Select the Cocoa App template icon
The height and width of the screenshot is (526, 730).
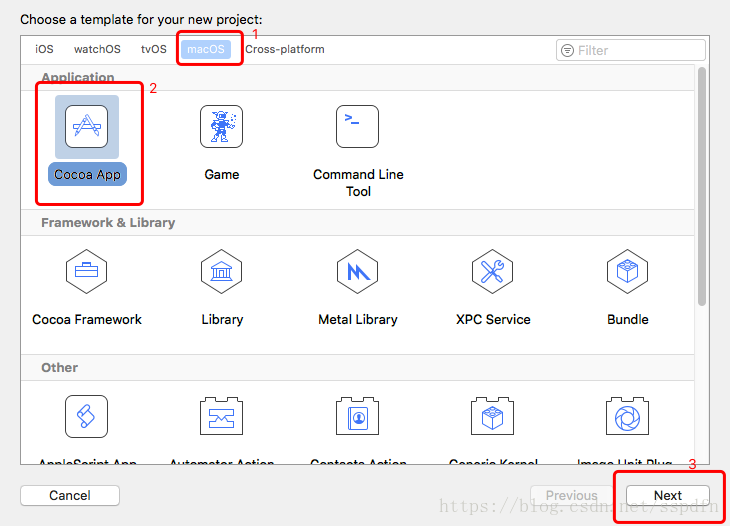87,126
